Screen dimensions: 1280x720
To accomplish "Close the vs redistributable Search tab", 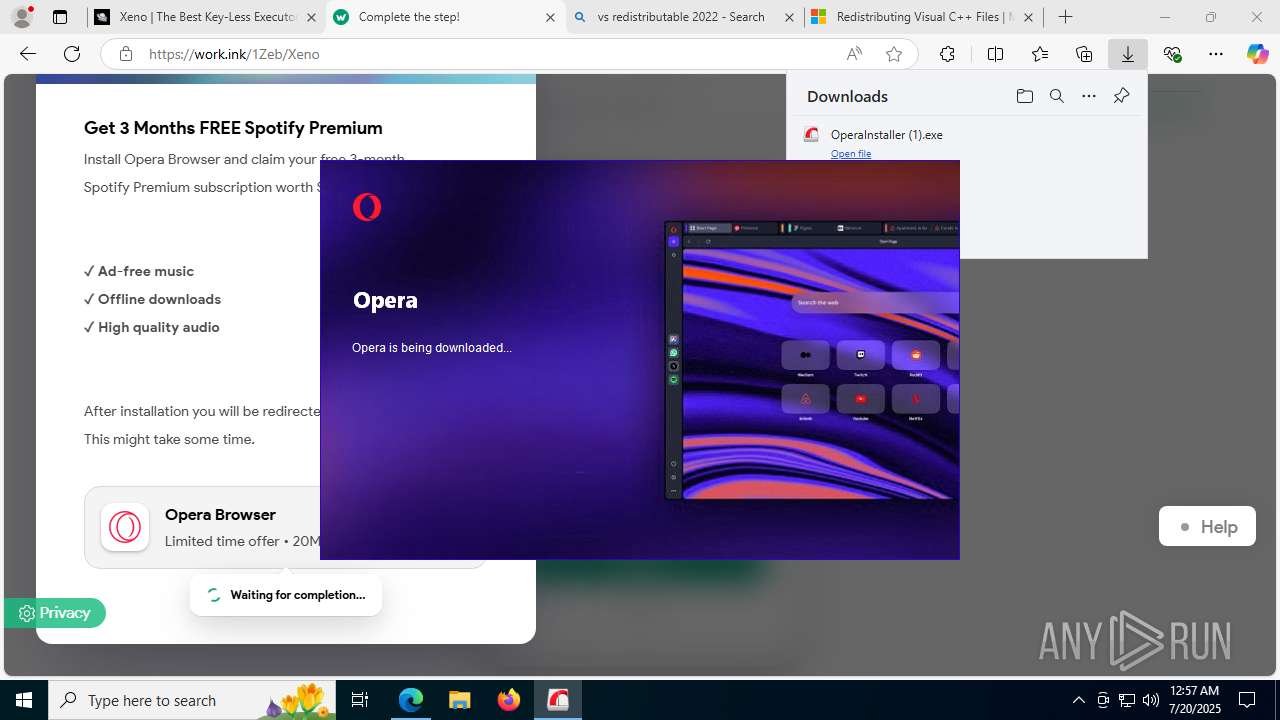I will coord(789,17).
